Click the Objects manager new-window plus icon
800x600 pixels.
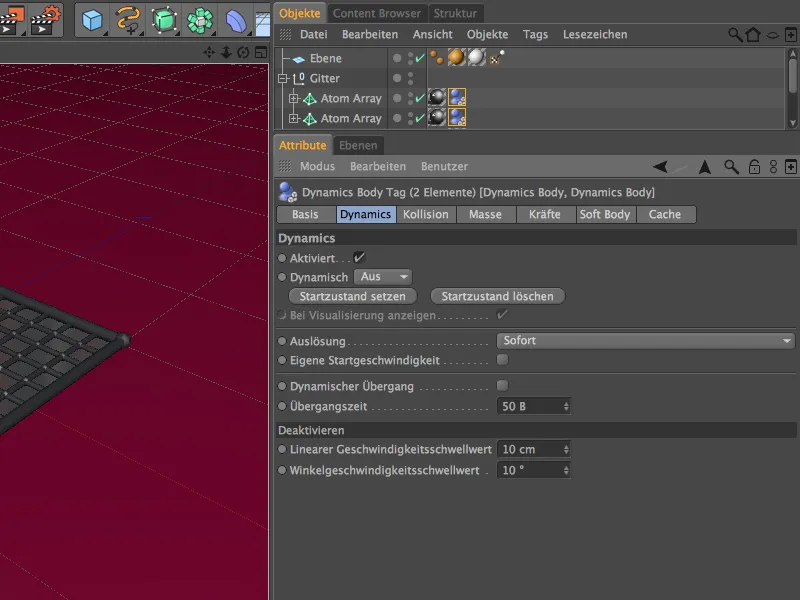click(x=790, y=35)
